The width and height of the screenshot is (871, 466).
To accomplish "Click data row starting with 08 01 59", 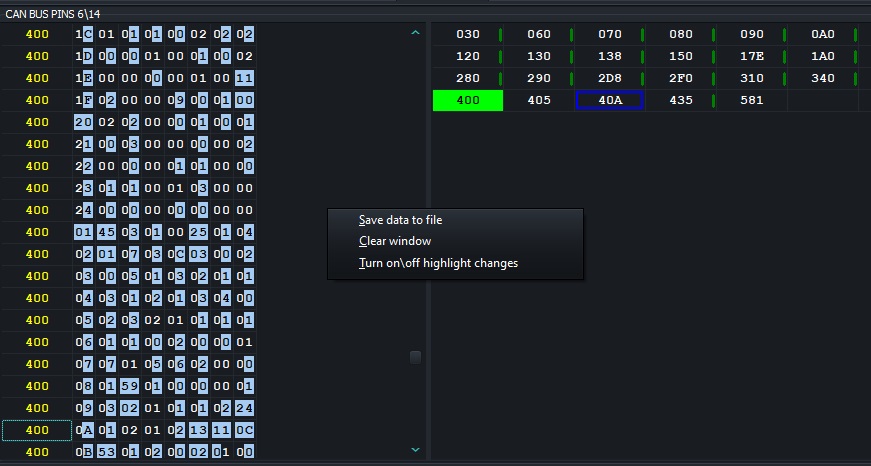I will (x=164, y=386).
